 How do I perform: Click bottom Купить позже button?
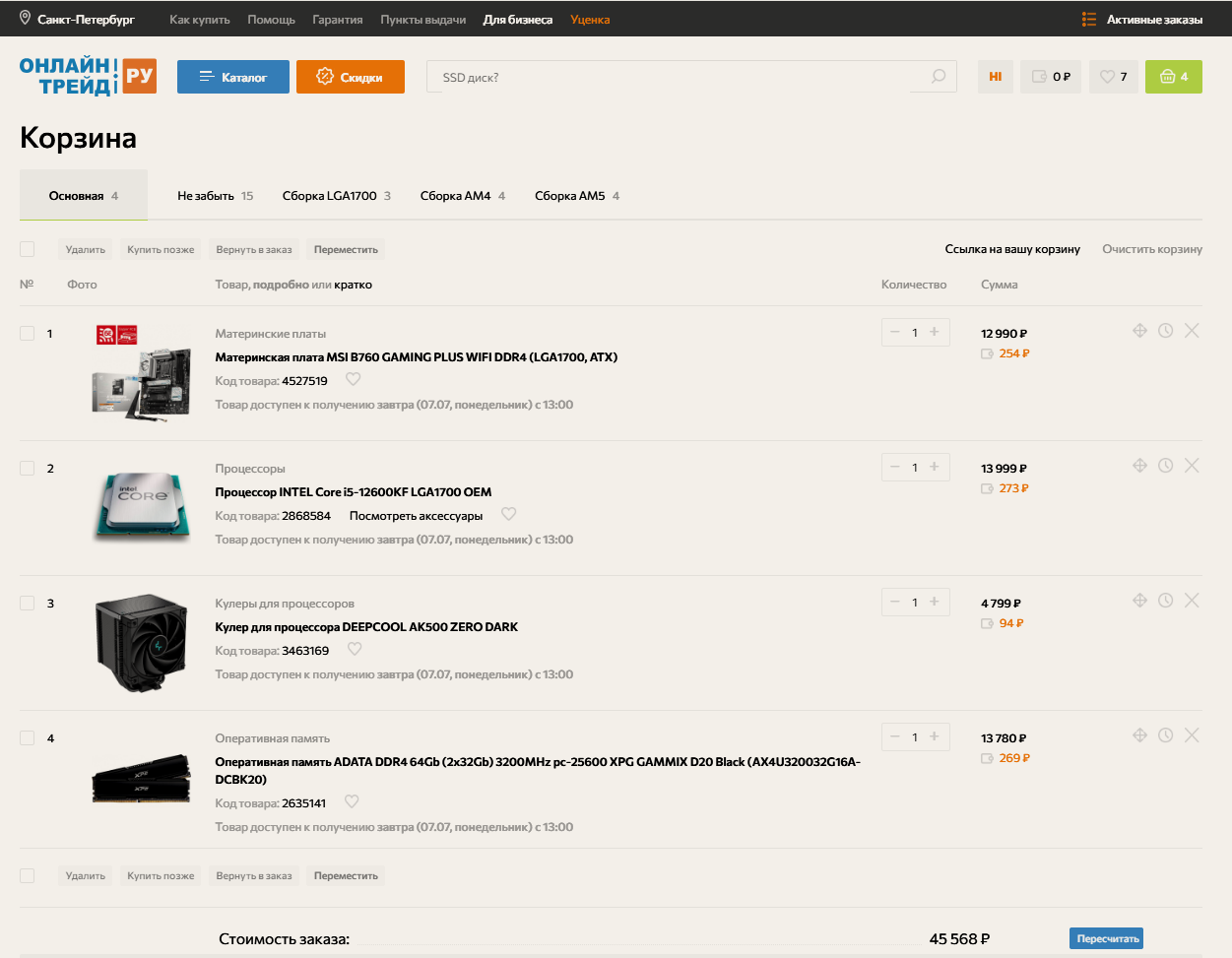(161, 875)
